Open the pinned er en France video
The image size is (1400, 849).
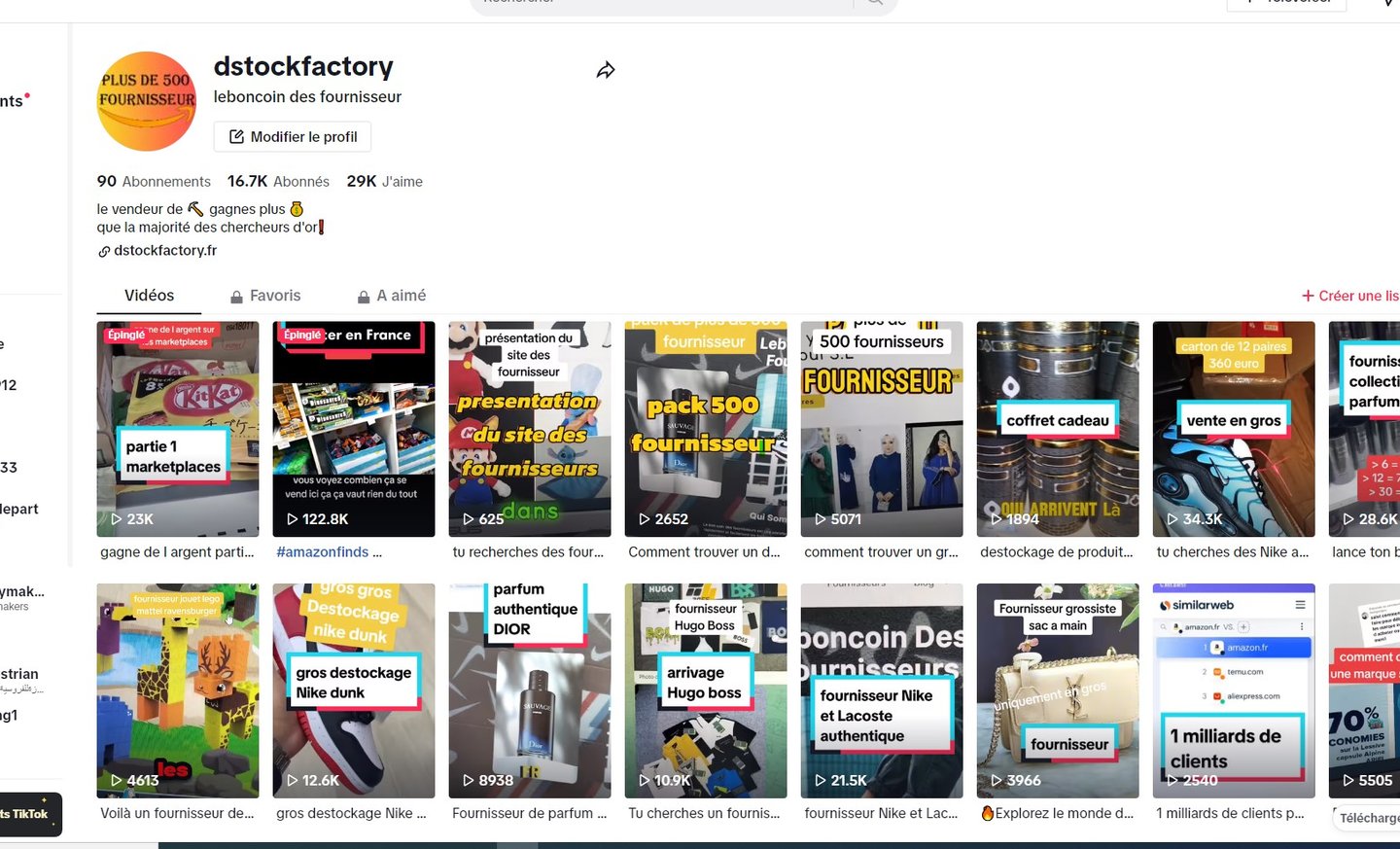coord(354,429)
